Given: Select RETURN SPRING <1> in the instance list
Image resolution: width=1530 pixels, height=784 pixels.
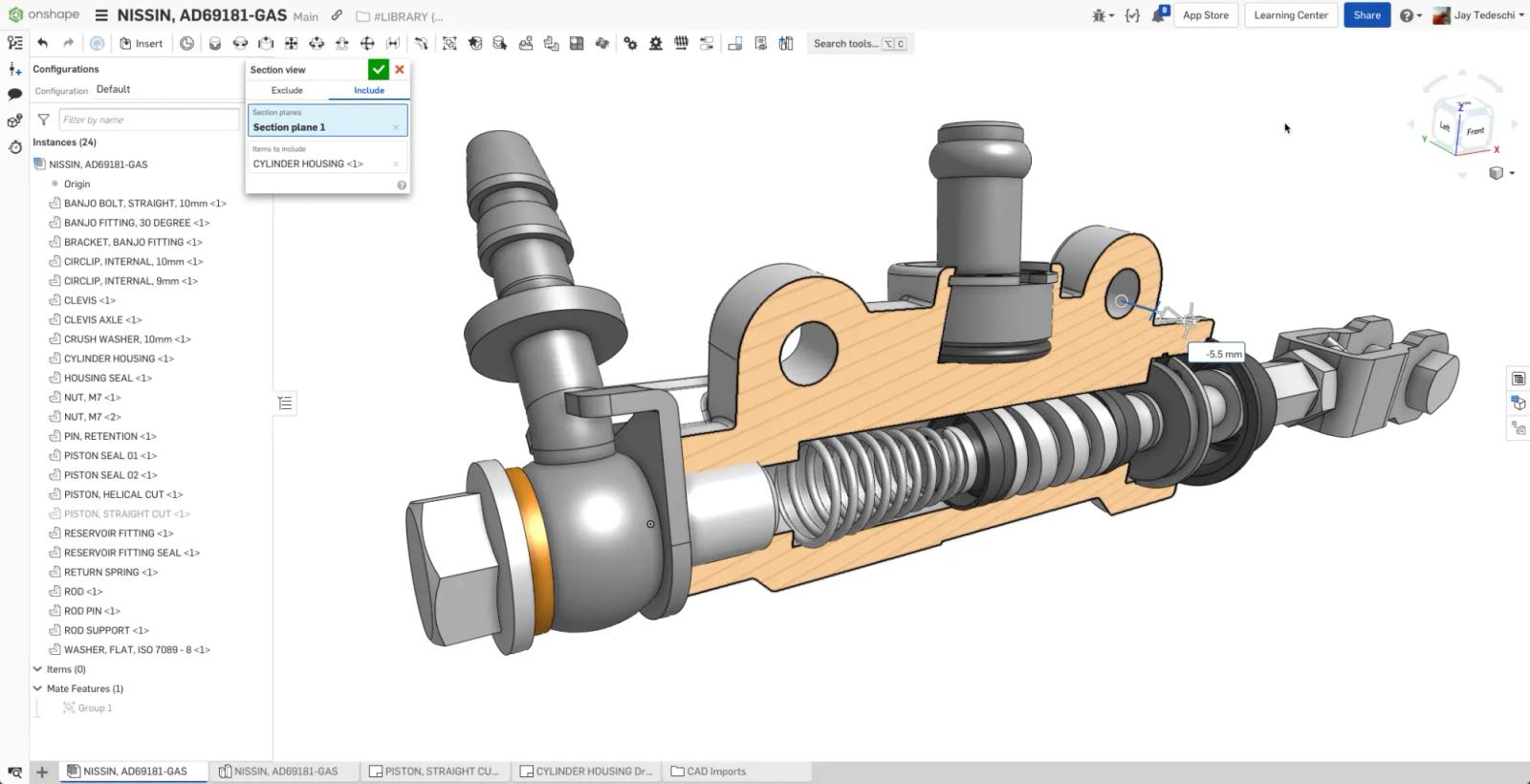Looking at the screenshot, I should pyautogui.click(x=110, y=572).
